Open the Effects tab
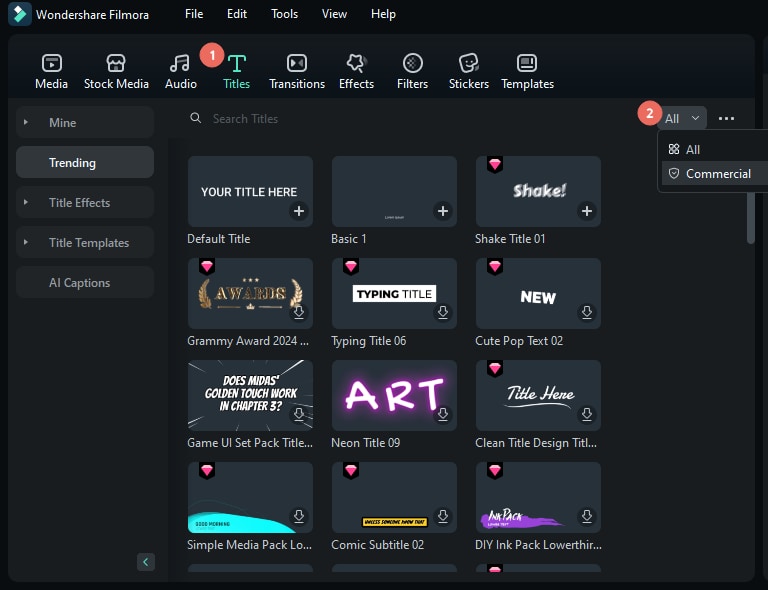Screen dimensions: 768x590 pos(356,71)
